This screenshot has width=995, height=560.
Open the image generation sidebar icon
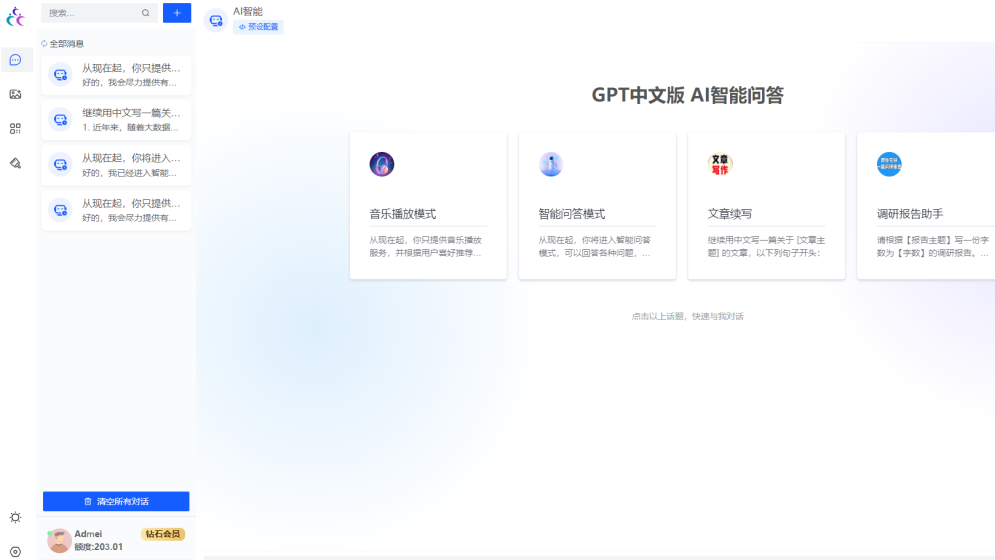coord(16,94)
